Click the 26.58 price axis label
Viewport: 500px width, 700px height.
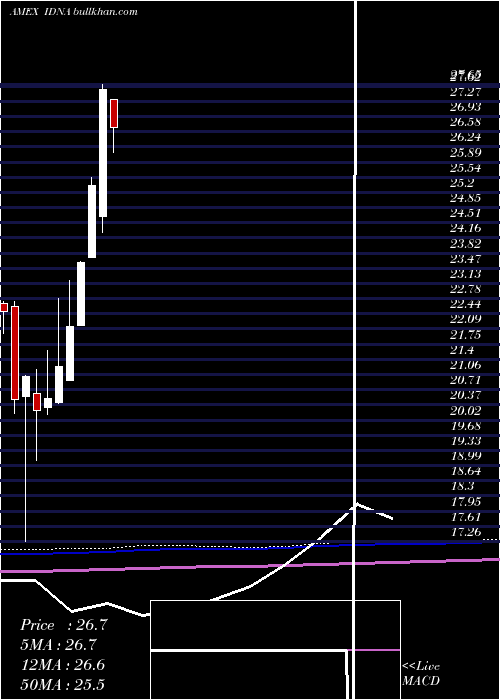point(466,122)
